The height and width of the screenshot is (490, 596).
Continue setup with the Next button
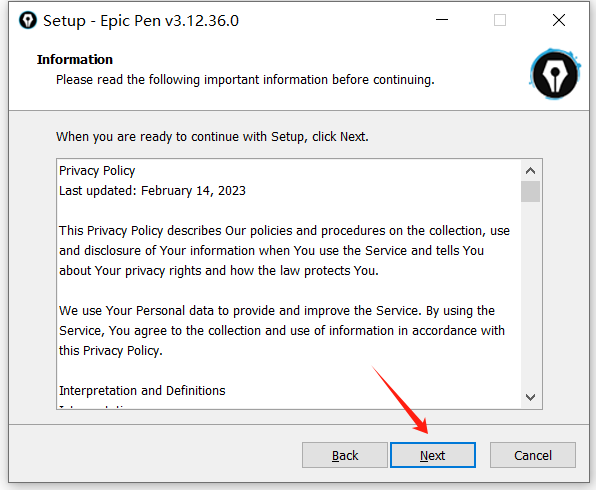(x=433, y=455)
